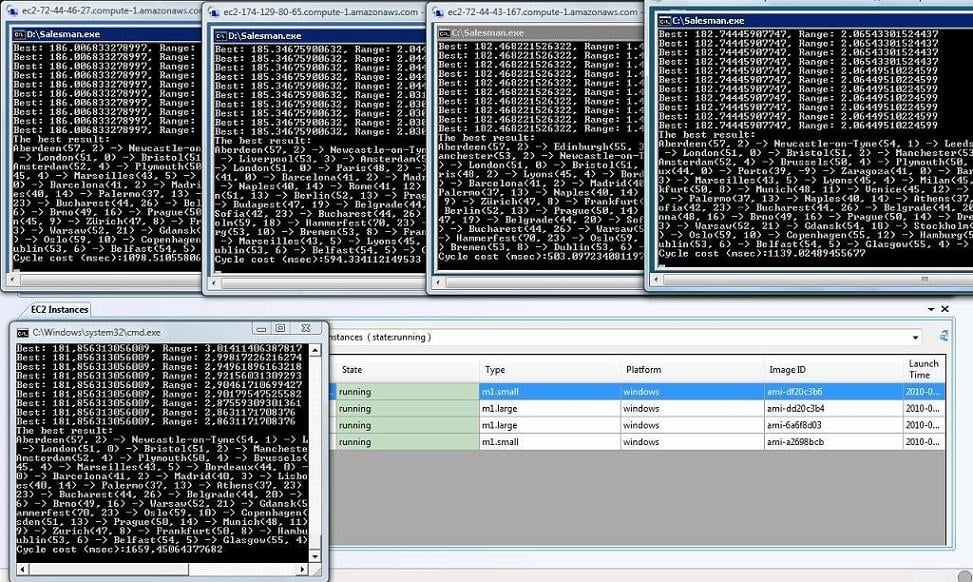
Task: Click the remote desktop icon of ec2-174-129-80-65 window
Action: [214, 12]
